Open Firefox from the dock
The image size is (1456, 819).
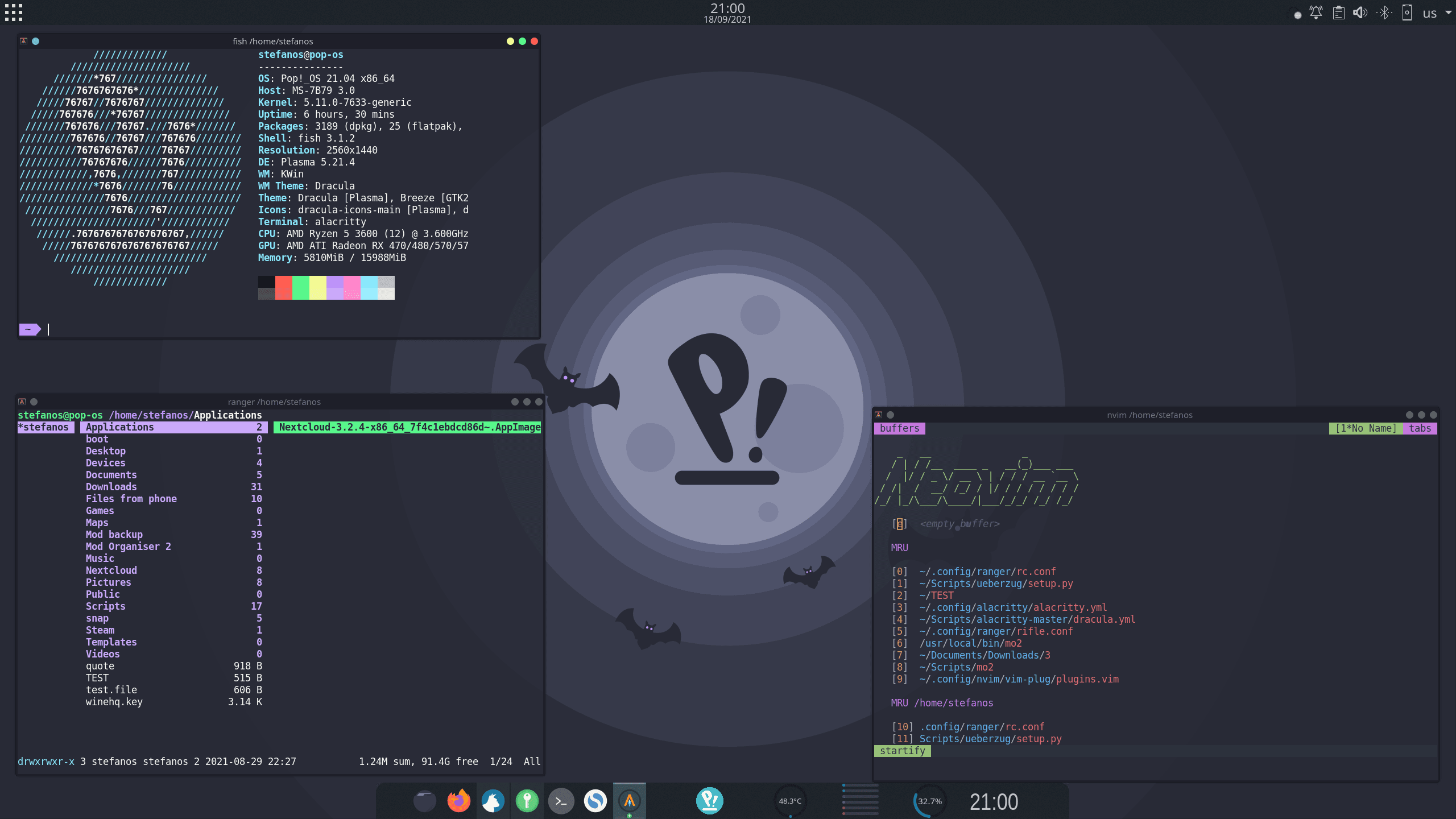click(458, 801)
